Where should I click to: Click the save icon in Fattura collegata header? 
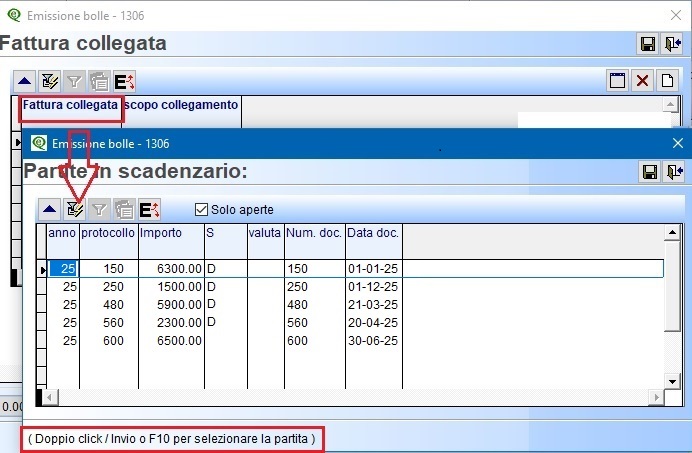pos(648,44)
